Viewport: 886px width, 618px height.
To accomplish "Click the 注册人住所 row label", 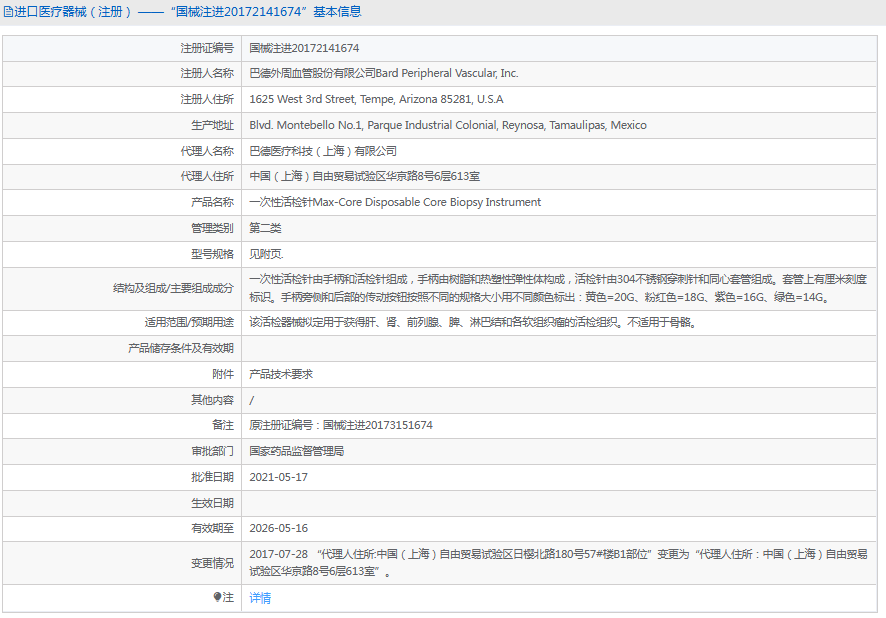I will 207,99.
